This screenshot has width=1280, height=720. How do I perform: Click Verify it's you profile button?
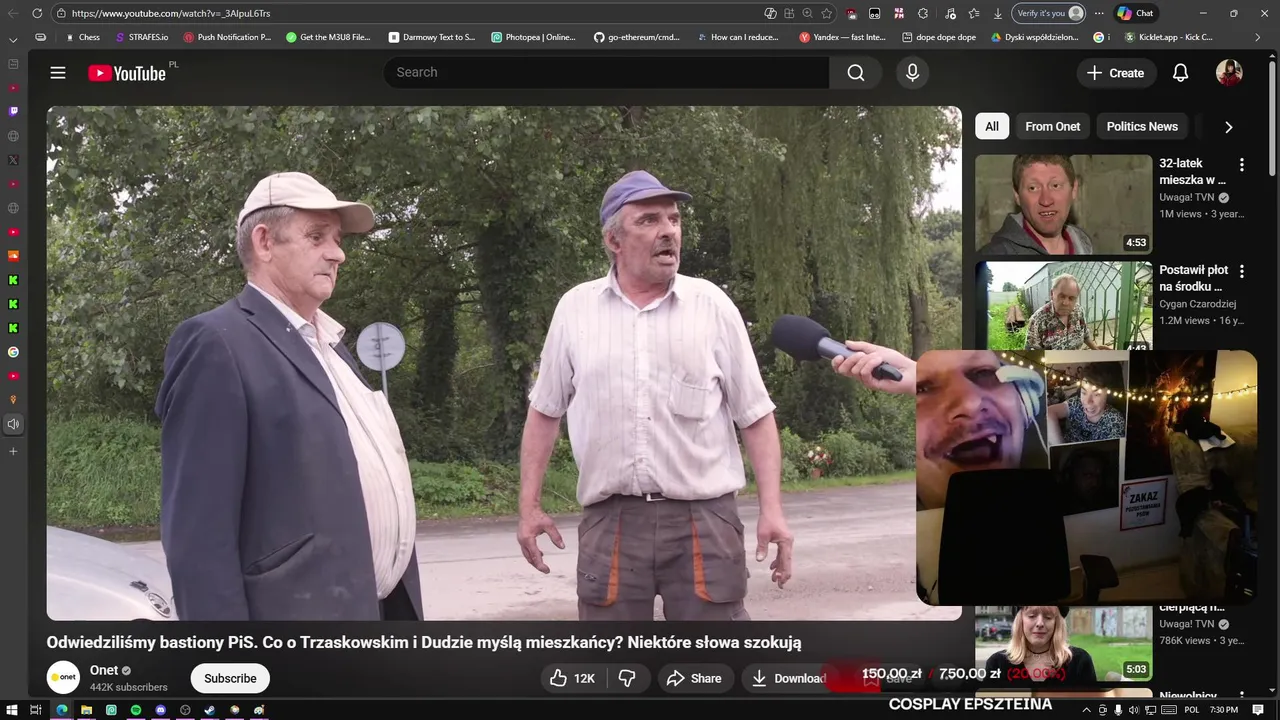(1048, 13)
